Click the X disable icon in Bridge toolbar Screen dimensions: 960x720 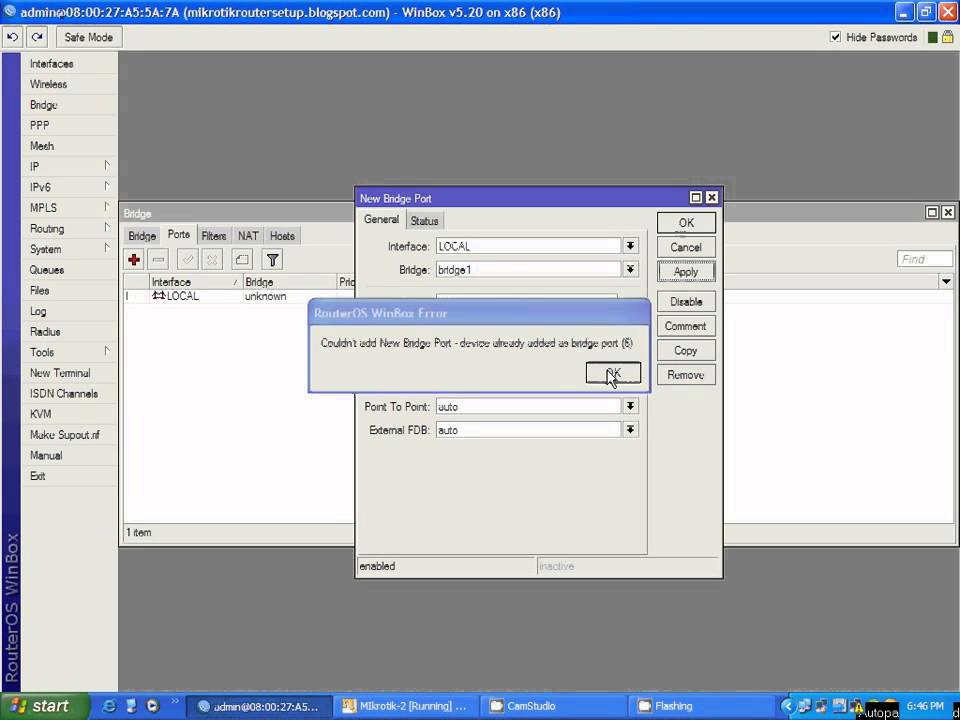pyautogui.click(x=212, y=260)
